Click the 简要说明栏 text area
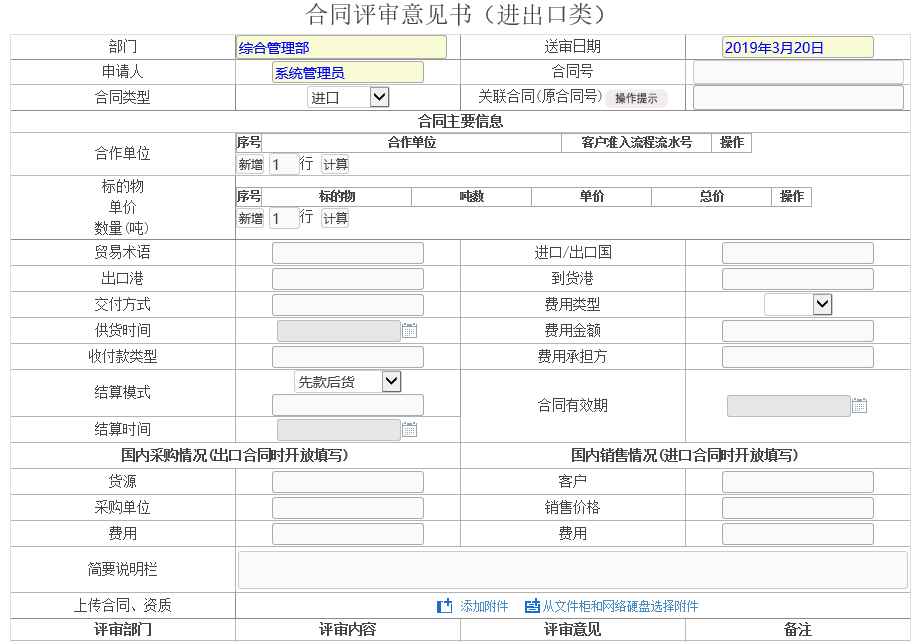This screenshot has height=642, width=915. (572, 570)
